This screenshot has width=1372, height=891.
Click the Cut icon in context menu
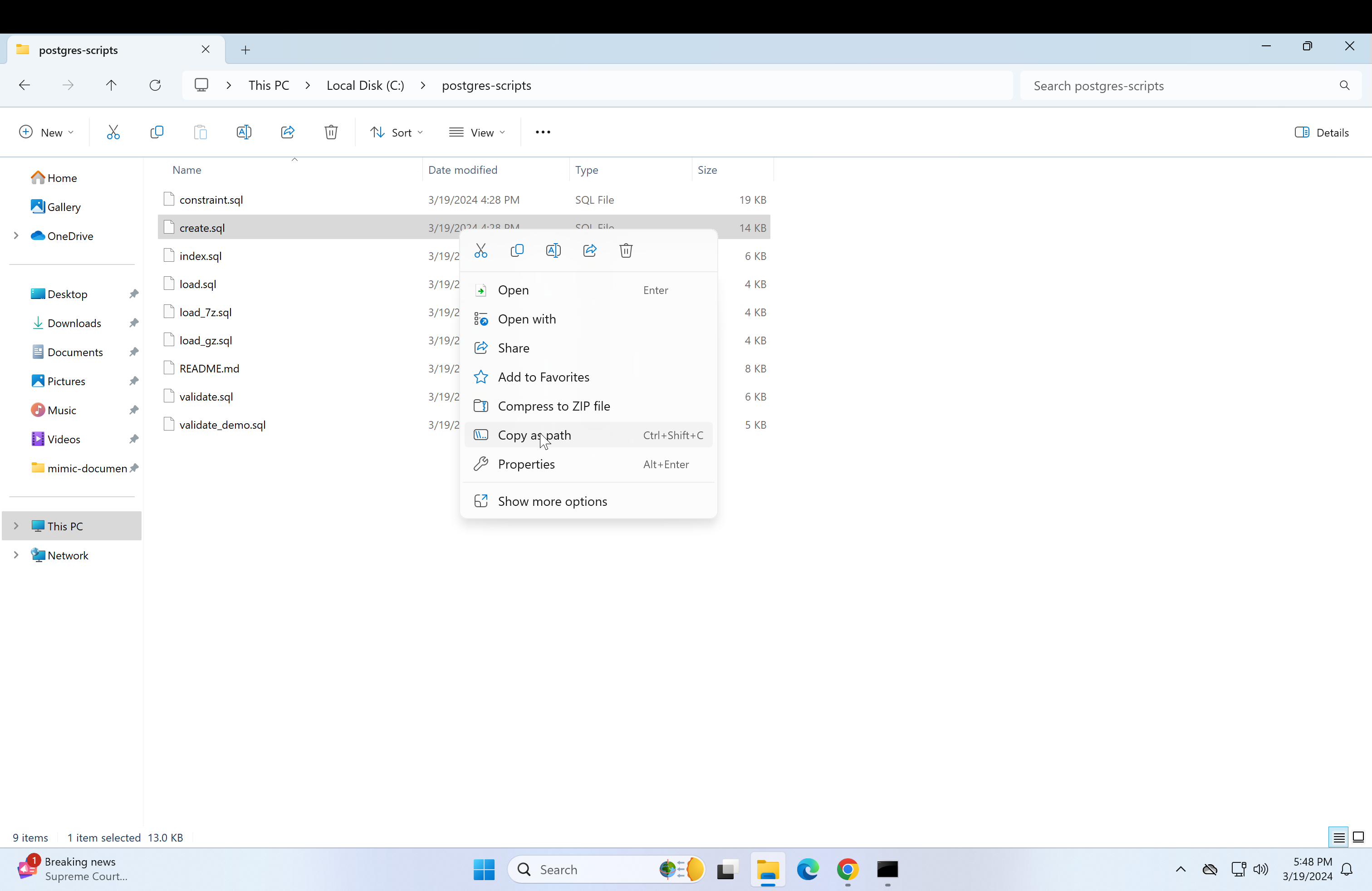coord(481,251)
